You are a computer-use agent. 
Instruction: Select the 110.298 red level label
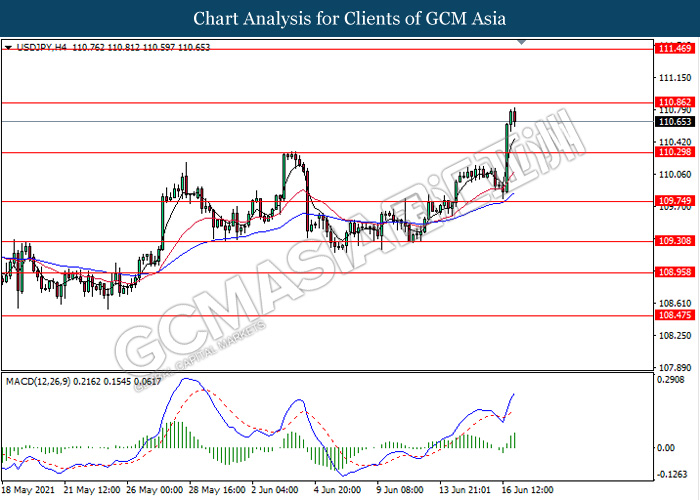[x=675, y=152]
